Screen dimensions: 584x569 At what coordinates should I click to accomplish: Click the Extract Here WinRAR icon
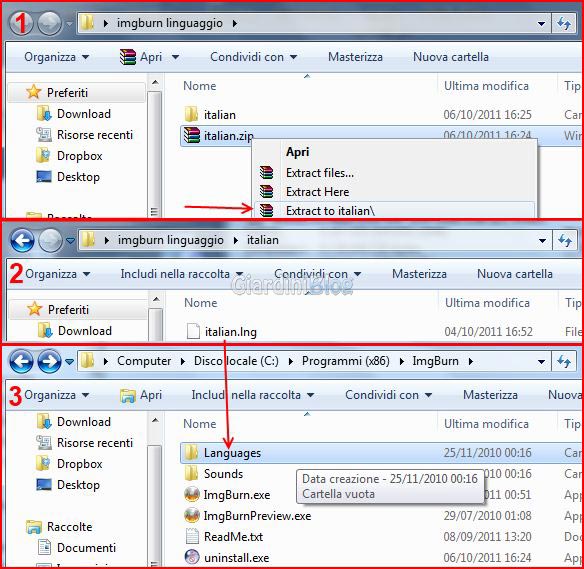click(x=266, y=191)
